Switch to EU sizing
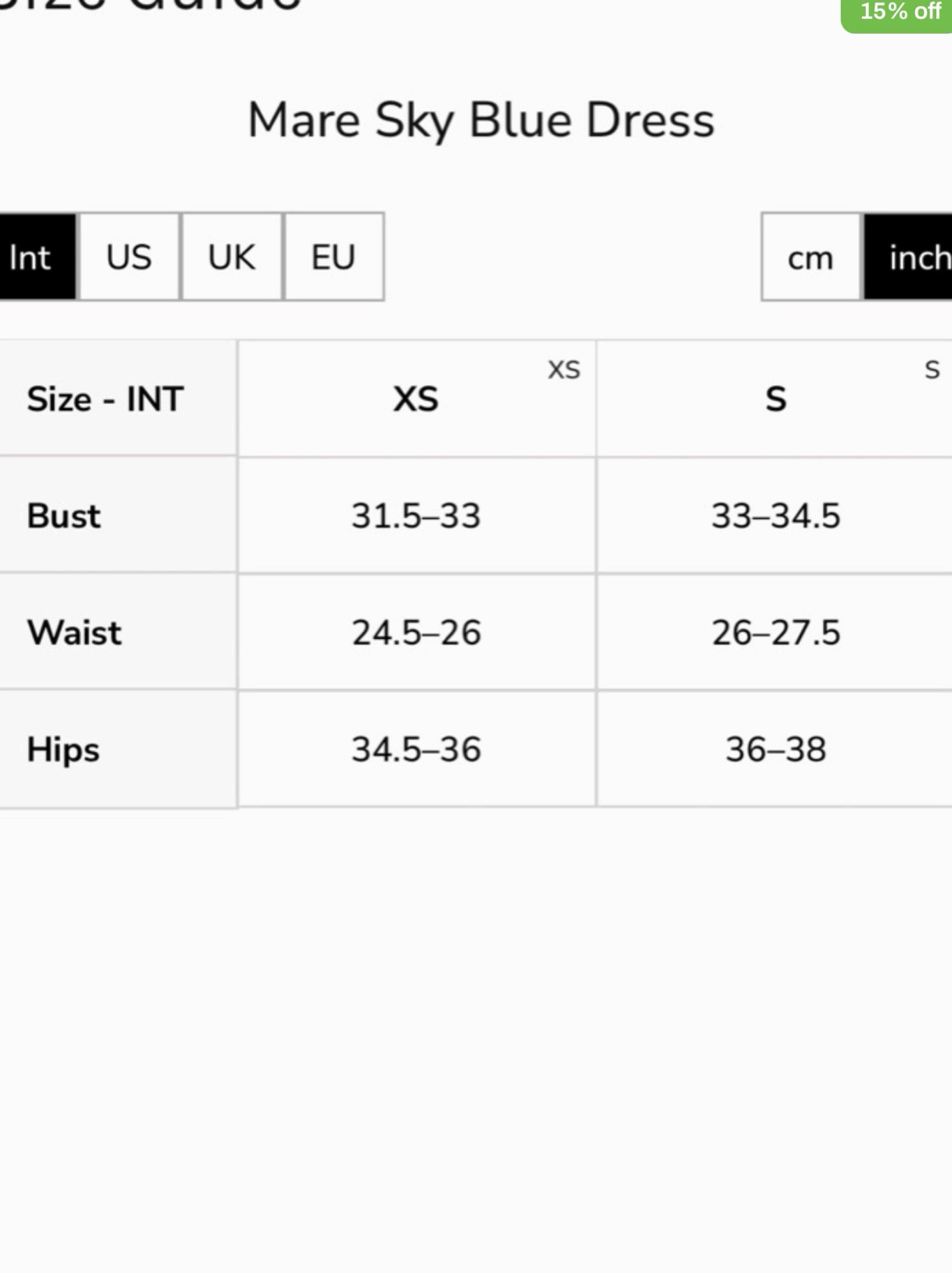Viewport: 952px width, 1273px height. [x=334, y=257]
